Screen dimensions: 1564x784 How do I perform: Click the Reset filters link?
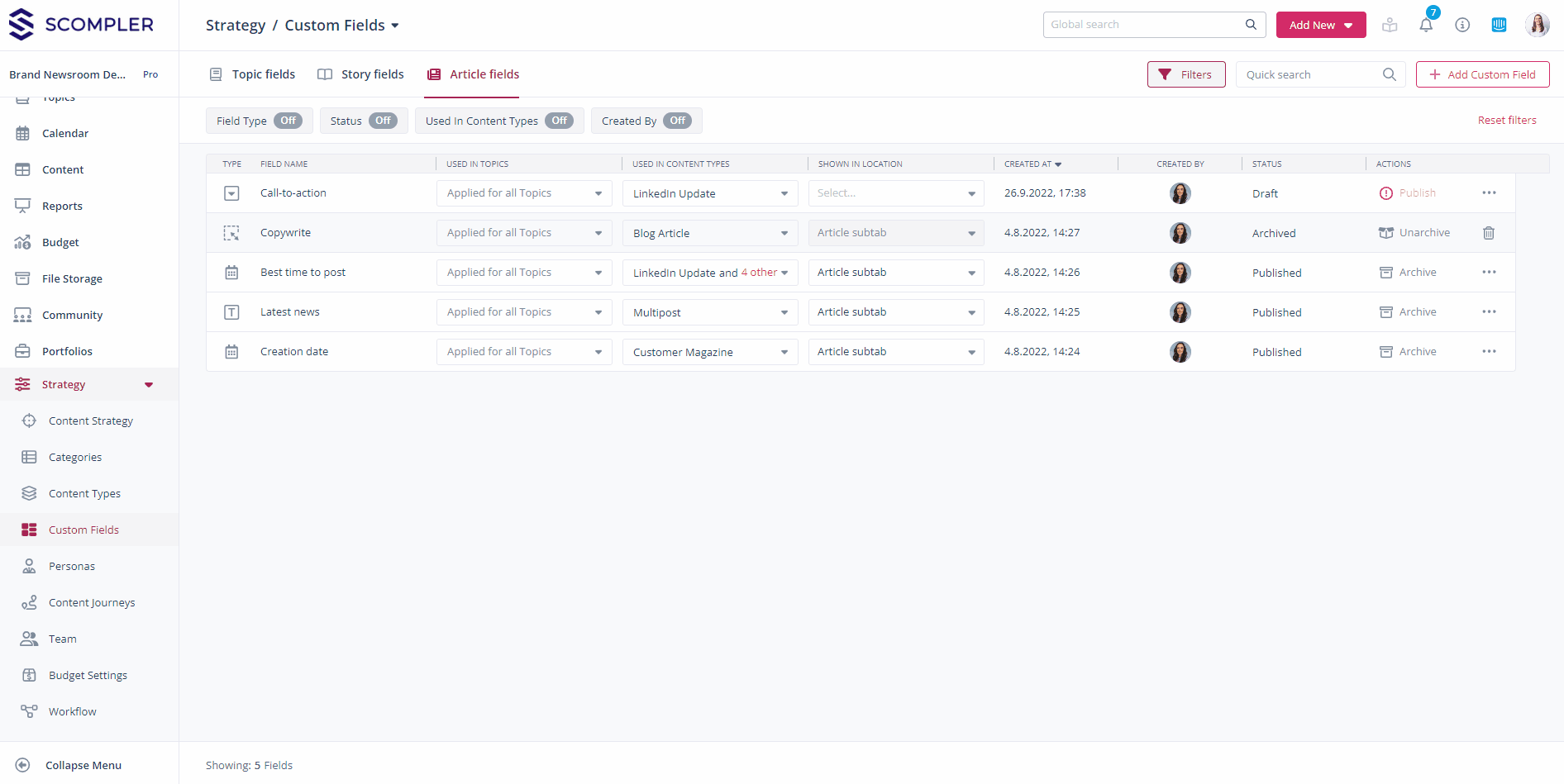click(1506, 121)
